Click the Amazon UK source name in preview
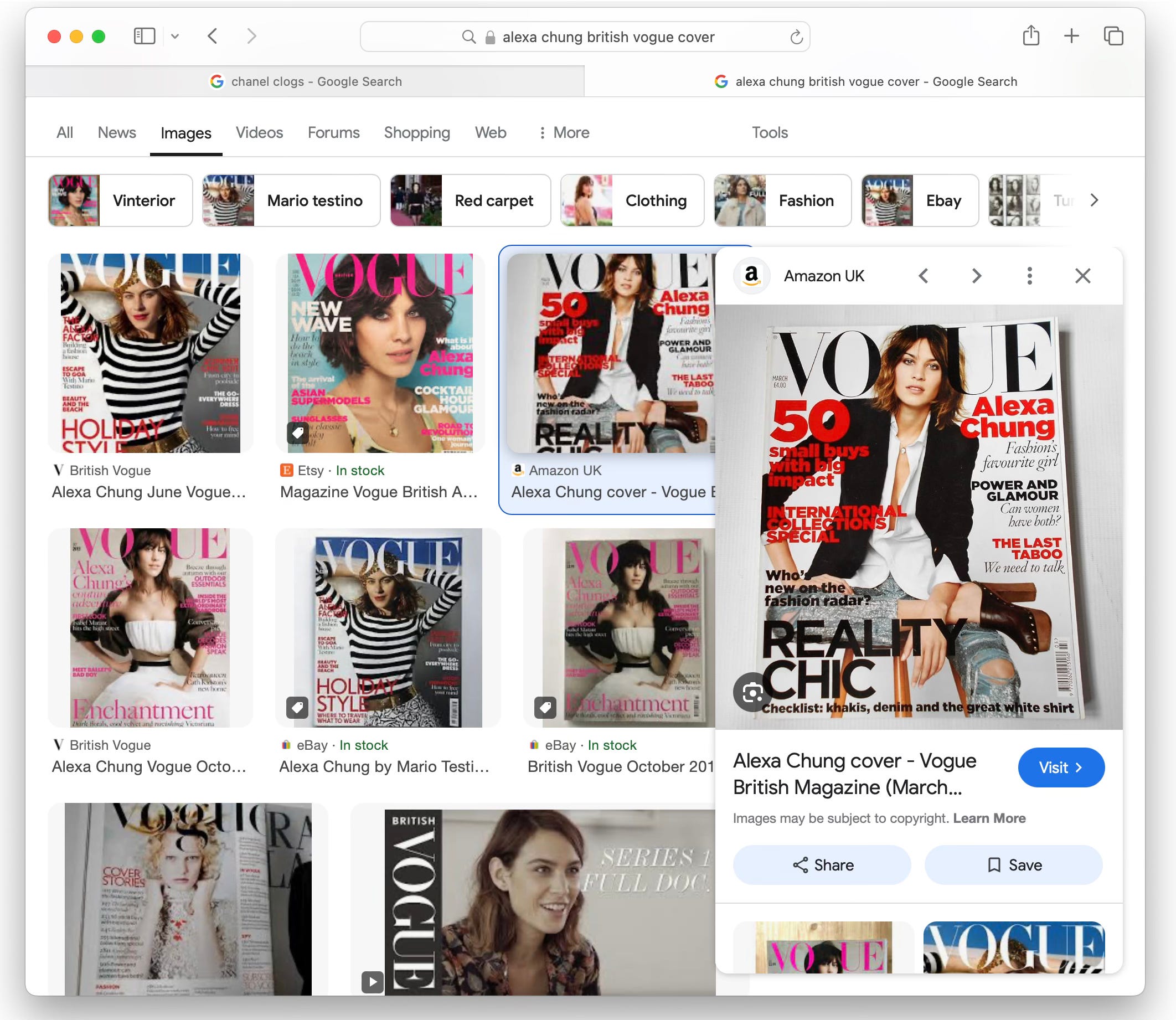Screen dimensions: 1176x1020 pos(824,276)
